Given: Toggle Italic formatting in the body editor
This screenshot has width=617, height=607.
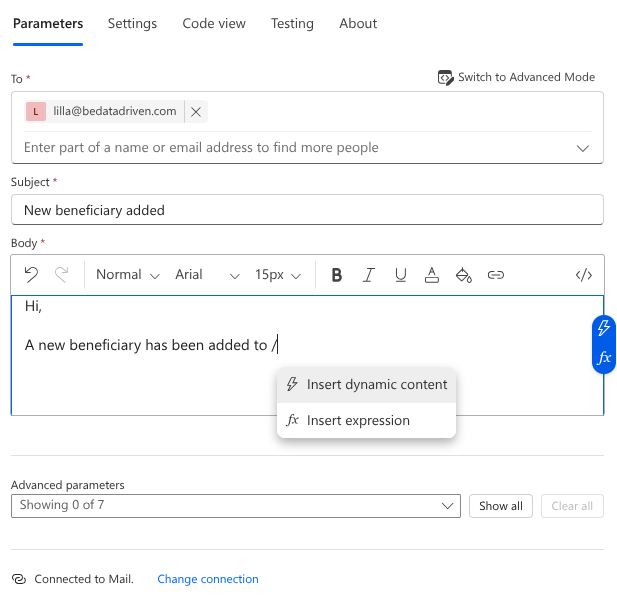Looking at the screenshot, I should (368, 275).
